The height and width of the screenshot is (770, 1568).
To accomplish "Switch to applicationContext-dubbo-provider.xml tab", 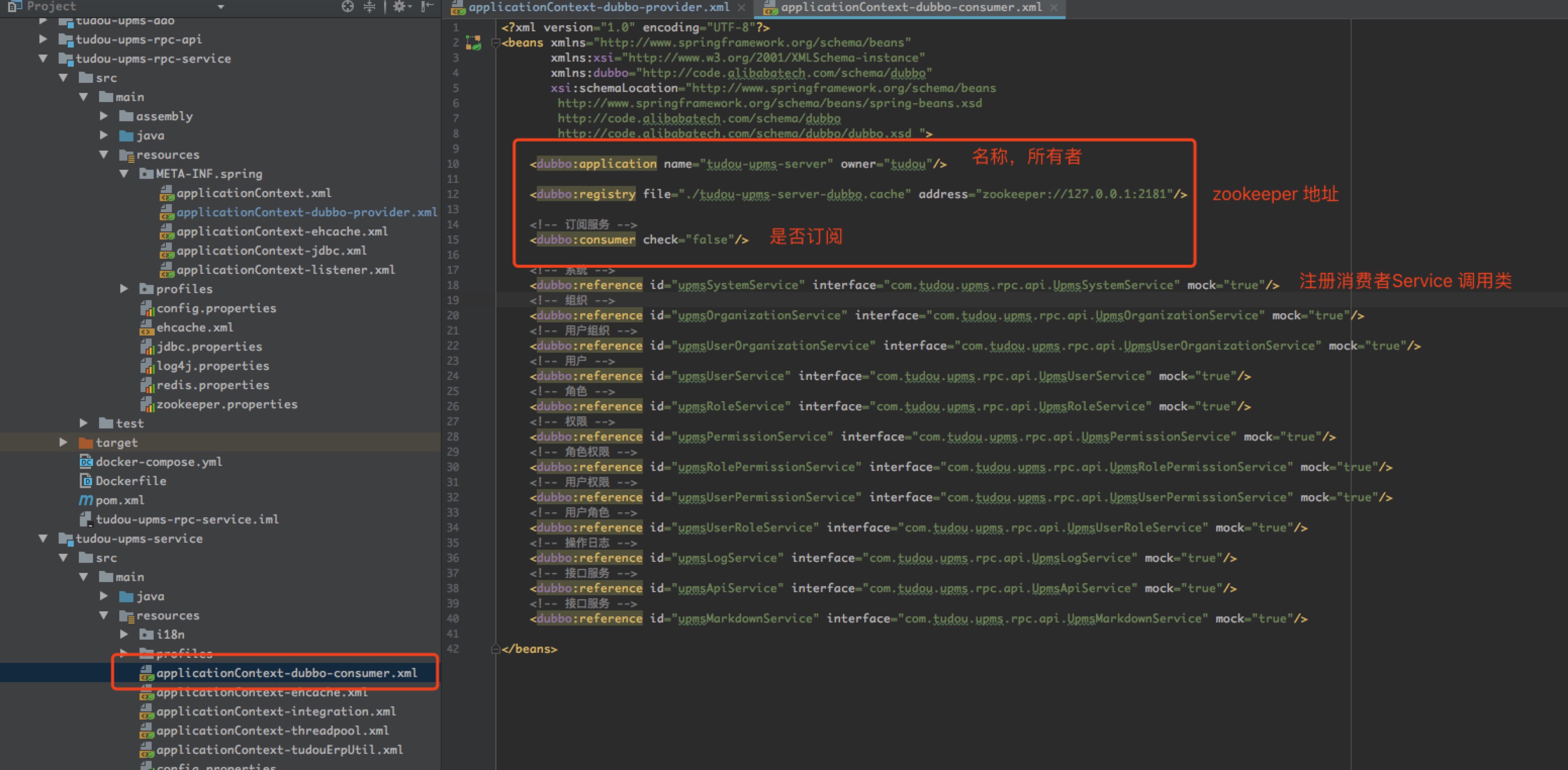I will (x=598, y=7).
